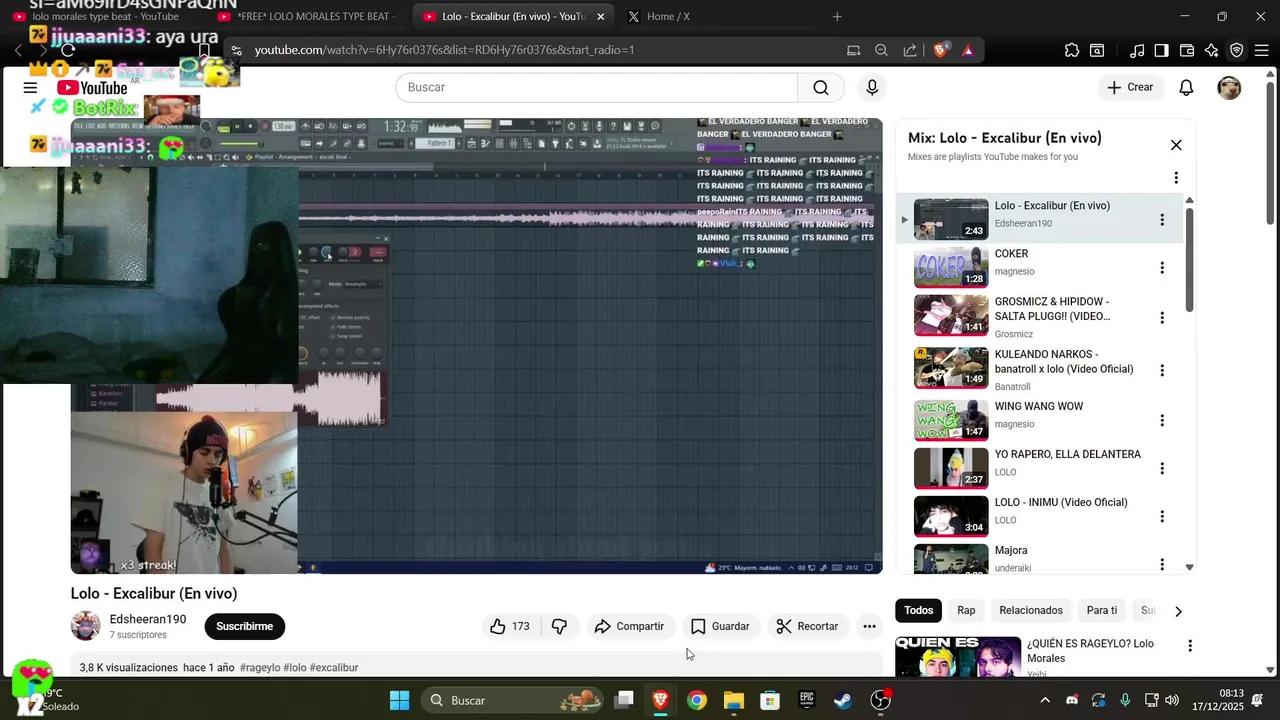Show hidden system tray icons

(x=1044, y=700)
